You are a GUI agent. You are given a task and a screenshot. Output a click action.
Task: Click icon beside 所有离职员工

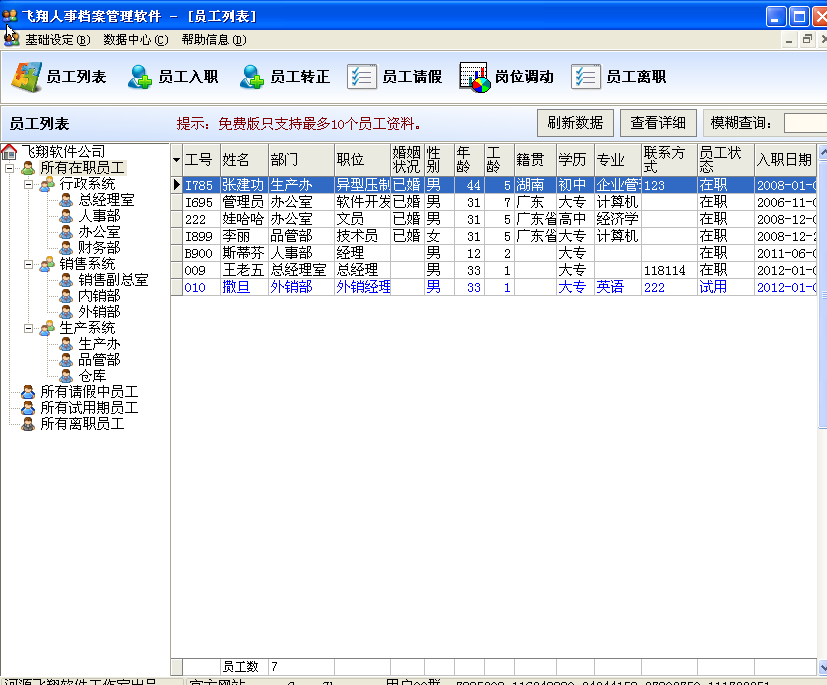coord(28,424)
